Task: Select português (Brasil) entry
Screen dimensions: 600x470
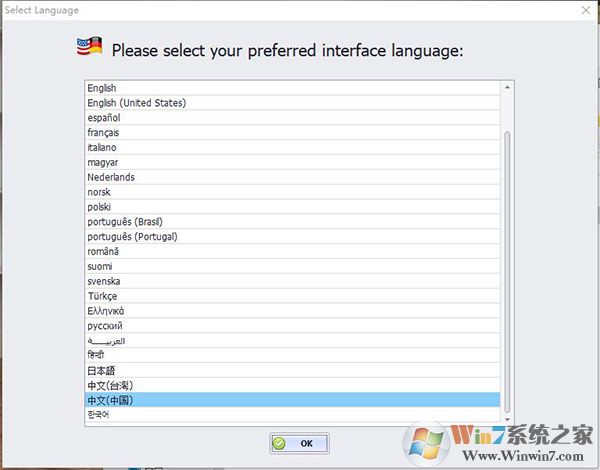Action: tap(292, 222)
